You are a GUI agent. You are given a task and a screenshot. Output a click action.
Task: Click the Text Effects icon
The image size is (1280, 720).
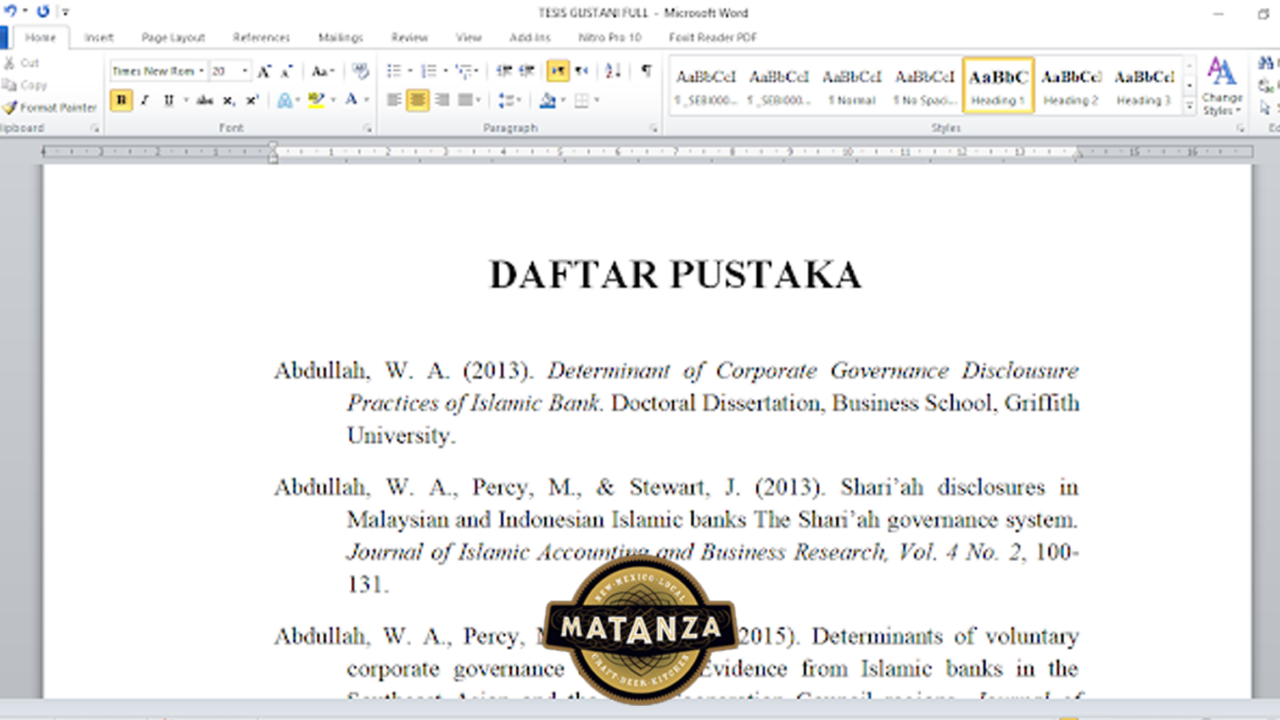point(285,100)
